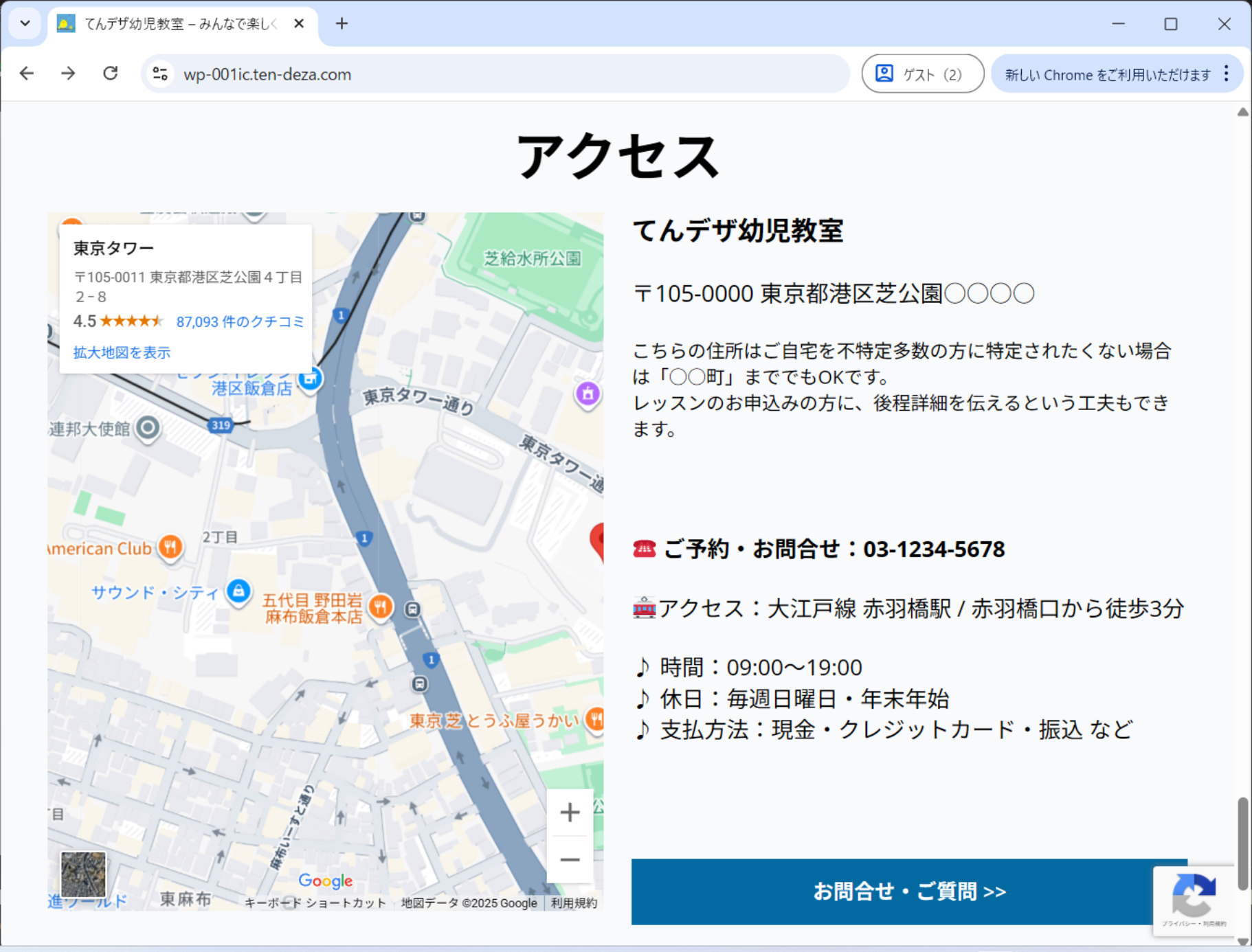Click the American Club restaurant map pin
The image size is (1252, 952).
tap(170, 547)
